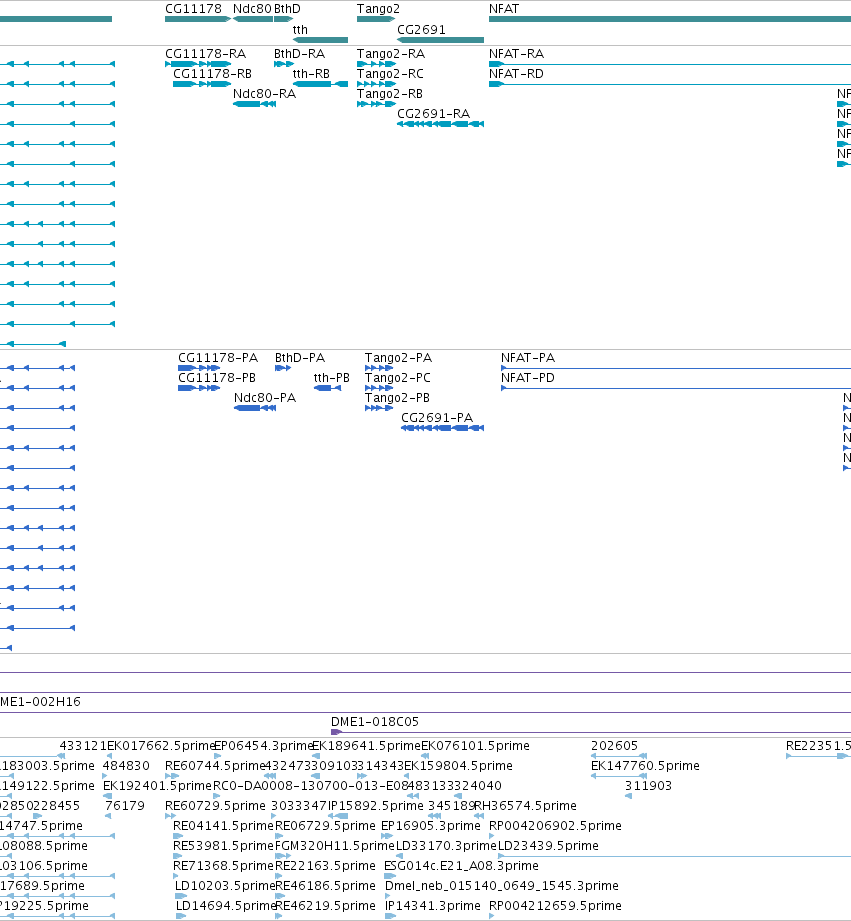
Task: Click the NFAT-RA transcript label
Action: [x=516, y=53]
